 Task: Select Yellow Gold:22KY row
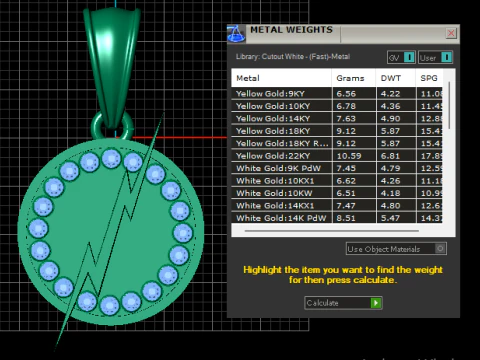tap(337, 156)
